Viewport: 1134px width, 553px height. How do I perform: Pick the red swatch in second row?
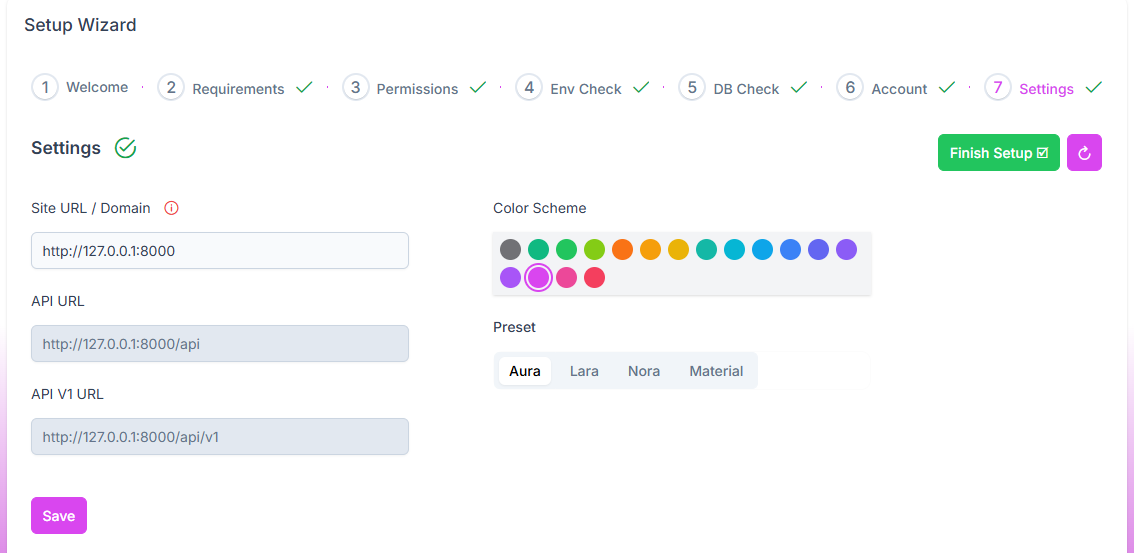coord(595,278)
